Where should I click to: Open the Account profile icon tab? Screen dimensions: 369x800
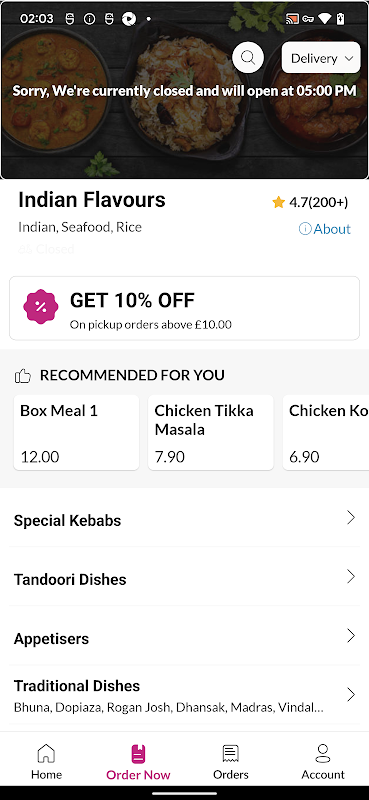(323, 753)
